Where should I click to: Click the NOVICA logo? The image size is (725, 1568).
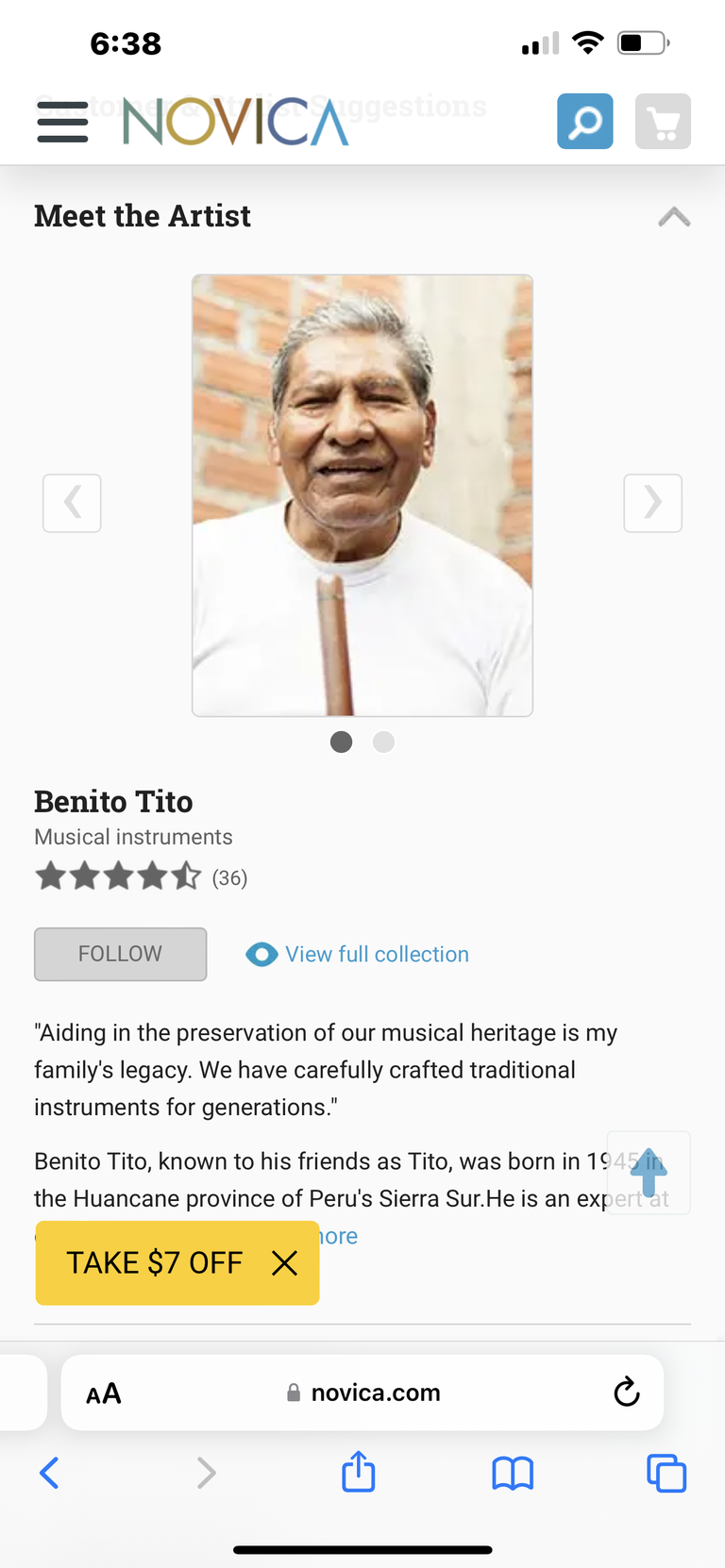click(x=236, y=122)
